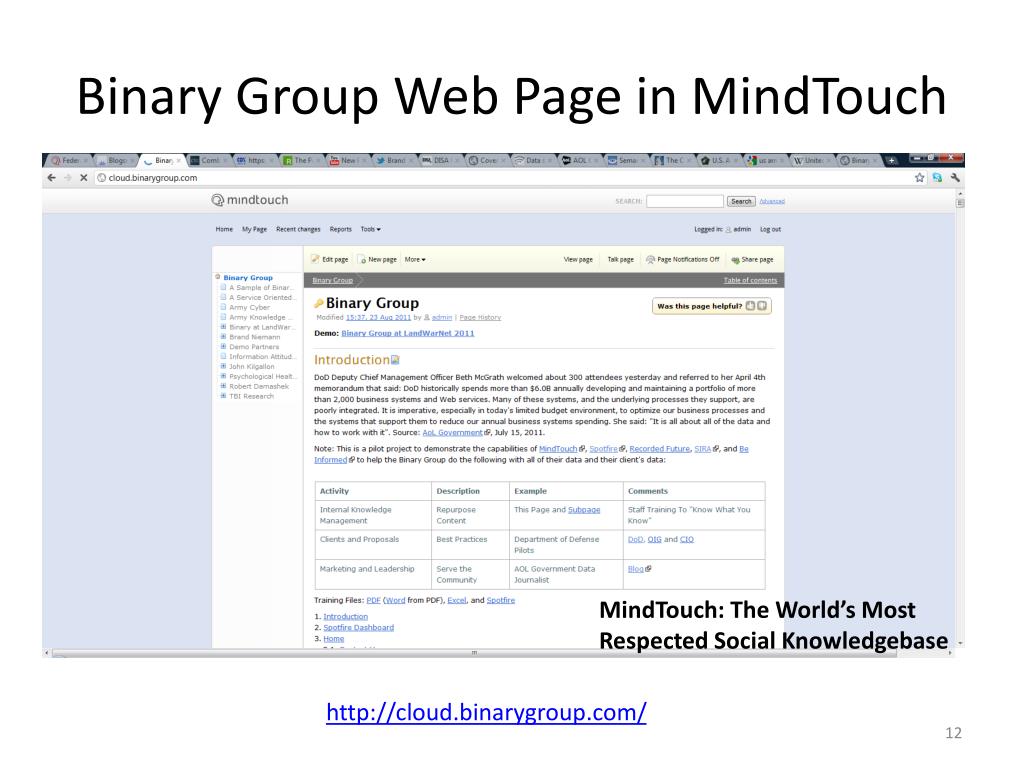Image resolution: width=1024 pixels, height=768 pixels.
Task: Click the browser forward arrow
Action: 67,178
